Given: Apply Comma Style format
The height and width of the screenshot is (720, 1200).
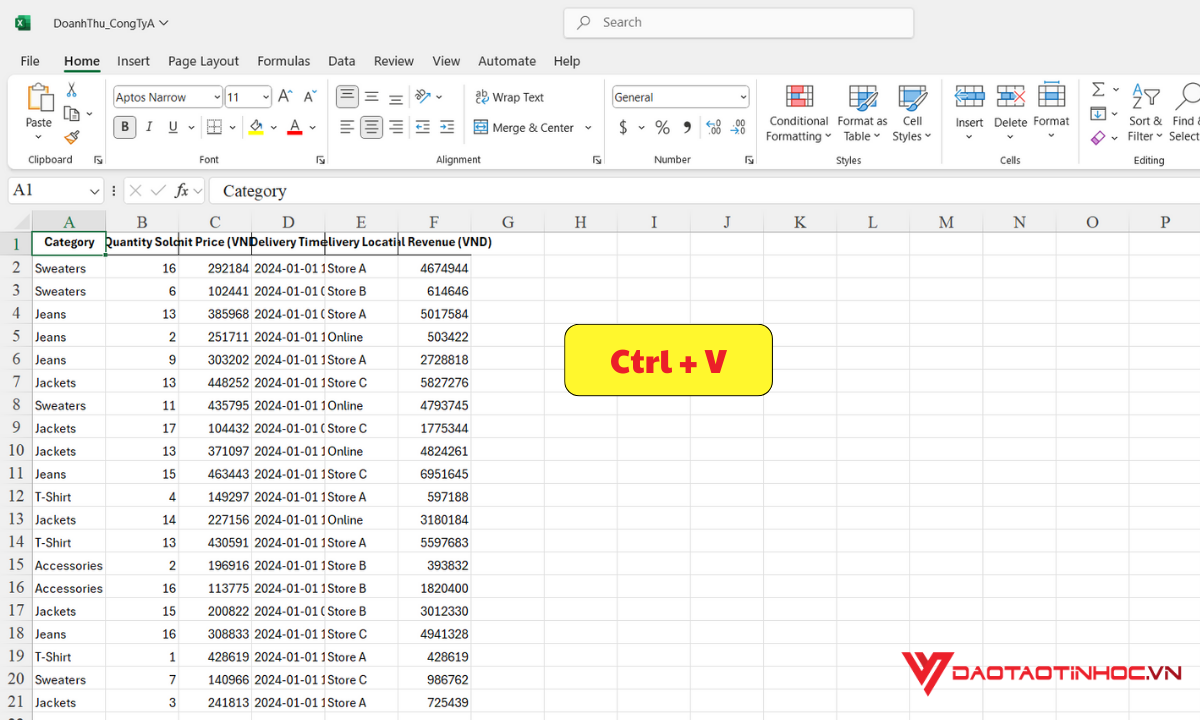Looking at the screenshot, I should [687, 127].
